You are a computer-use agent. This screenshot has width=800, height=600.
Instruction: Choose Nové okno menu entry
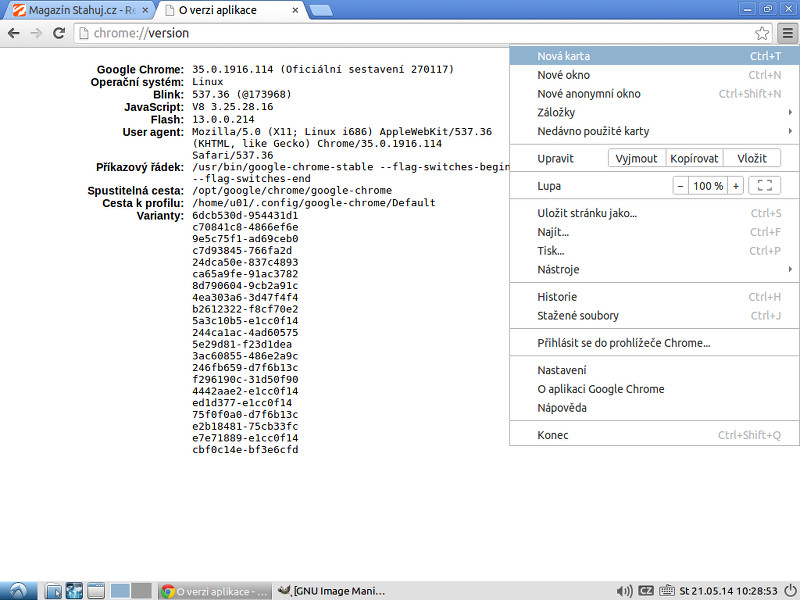pyautogui.click(x=655, y=75)
